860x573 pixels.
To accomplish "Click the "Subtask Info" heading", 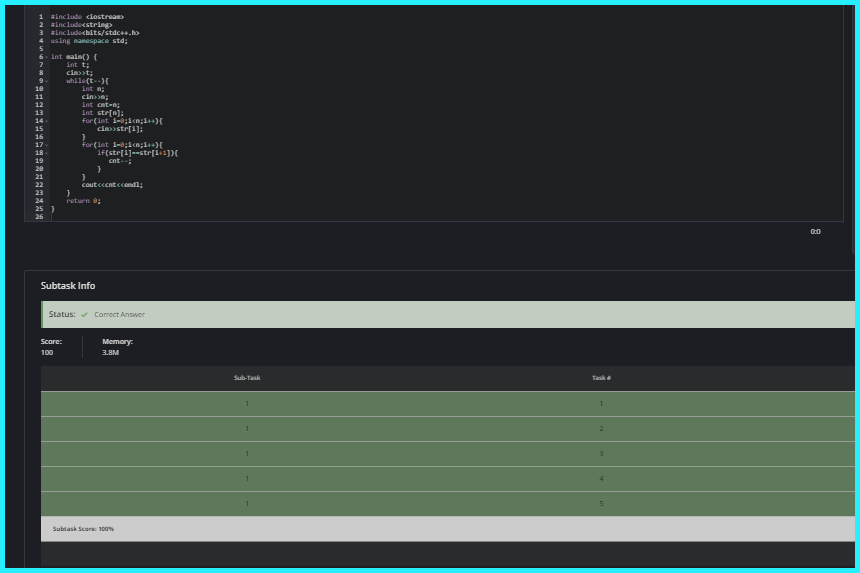I will click(68, 286).
